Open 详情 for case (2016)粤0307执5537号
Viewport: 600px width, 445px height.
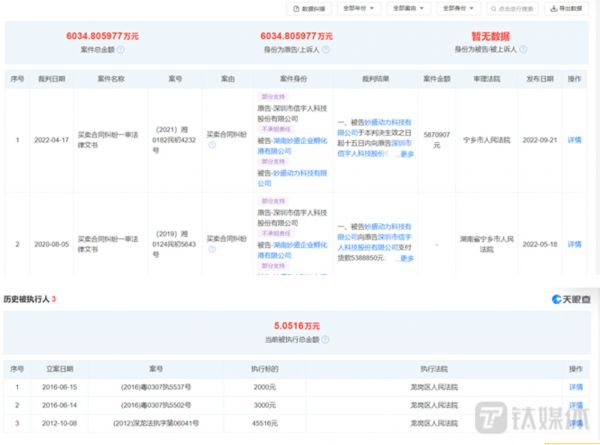pos(575,386)
